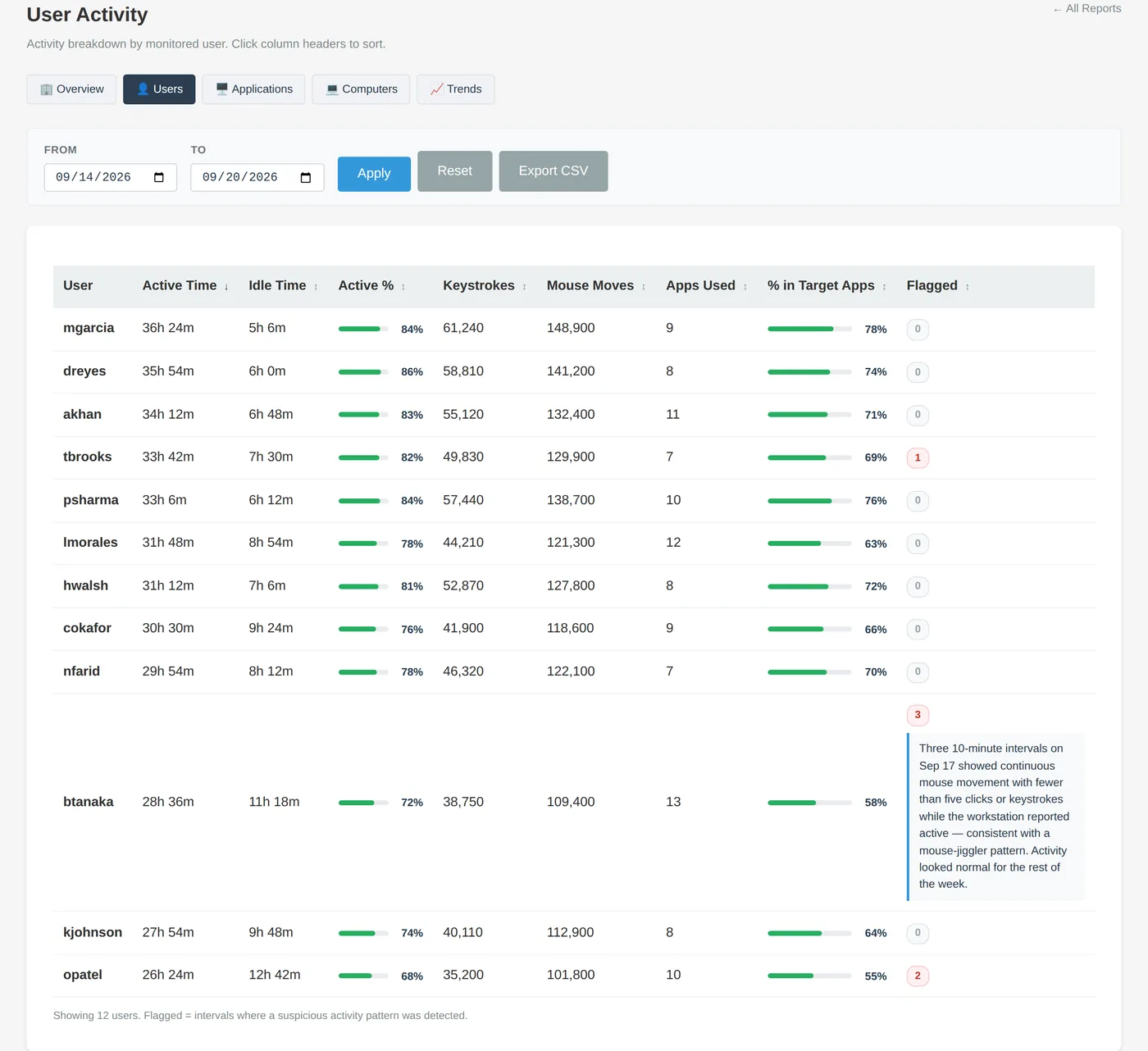Click the sort icon beside Keystrokes
Viewport: 1148px width, 1051px height.
[525, 287]
